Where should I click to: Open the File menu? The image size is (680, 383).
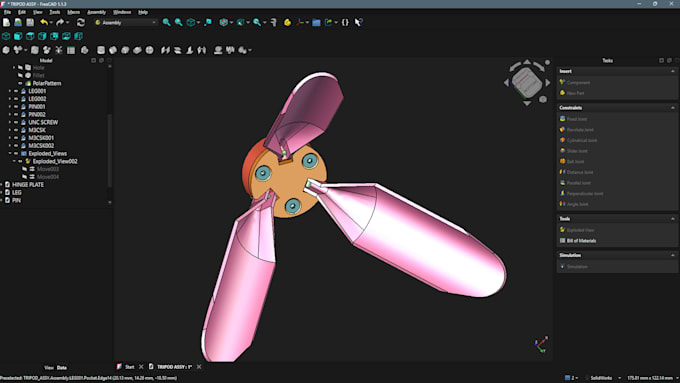coord(7,12)
